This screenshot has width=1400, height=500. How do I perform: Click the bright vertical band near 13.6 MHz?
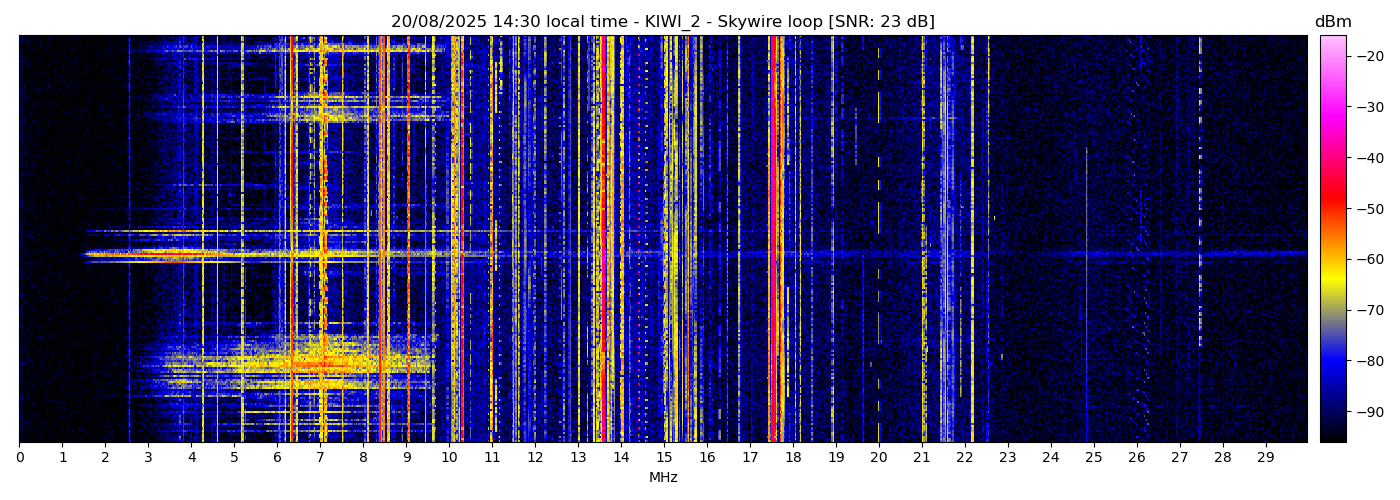tap(603, 240)
